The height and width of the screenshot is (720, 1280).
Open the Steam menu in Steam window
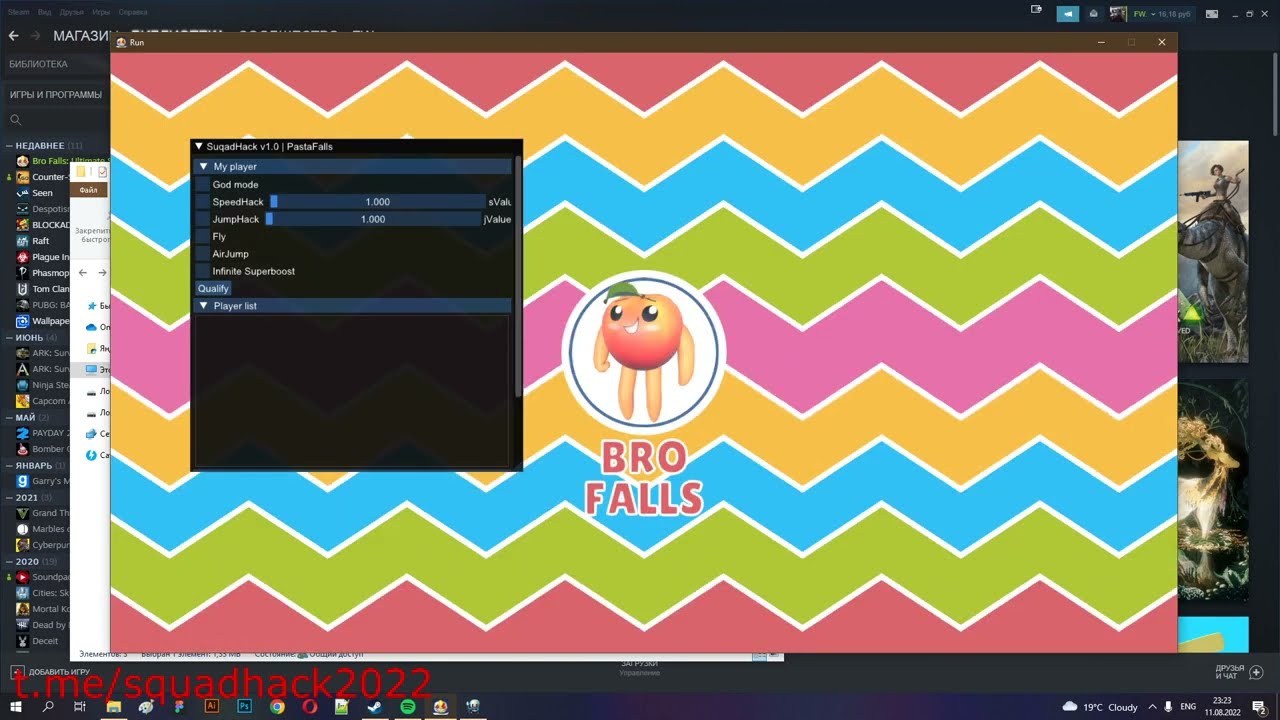point(19,12)
